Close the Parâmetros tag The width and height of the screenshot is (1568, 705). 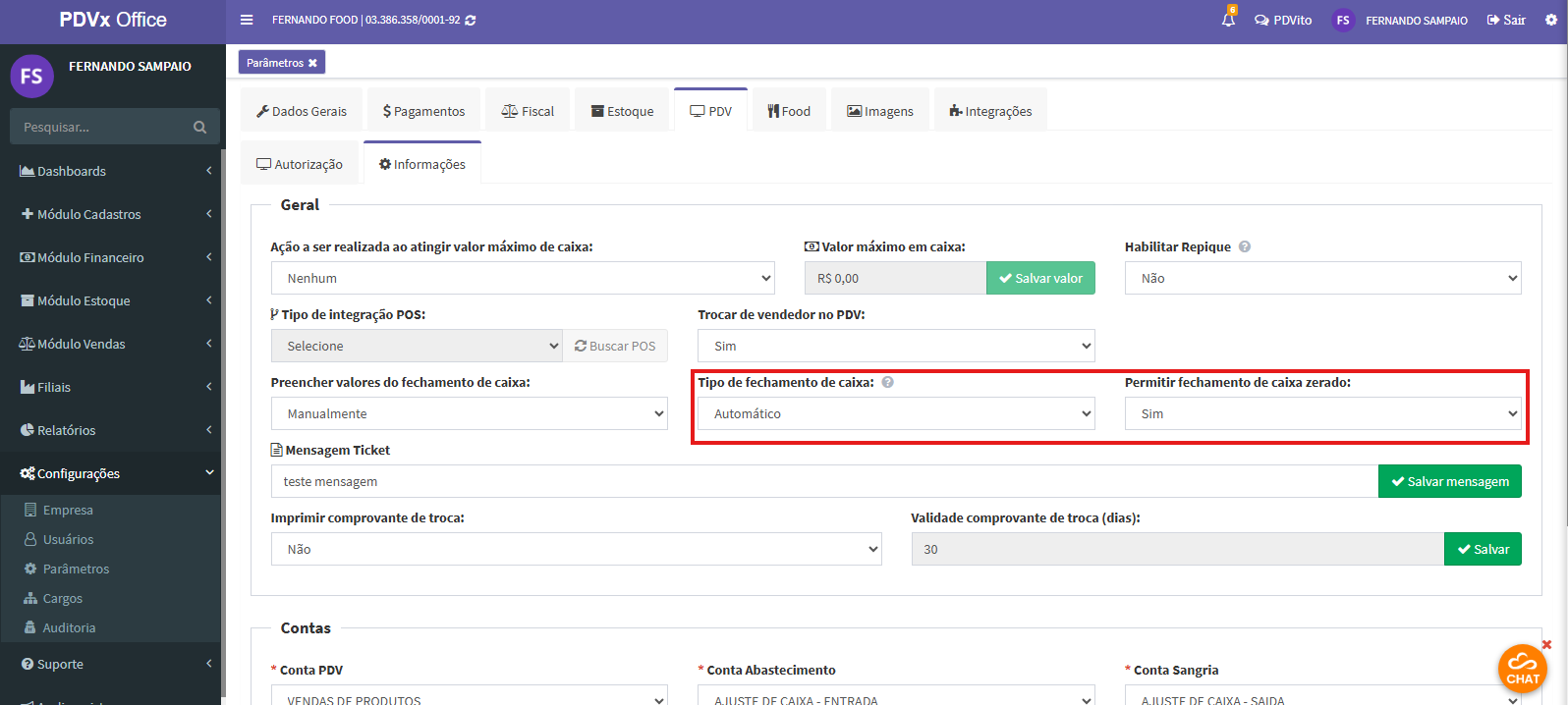[x=312, y=63]
